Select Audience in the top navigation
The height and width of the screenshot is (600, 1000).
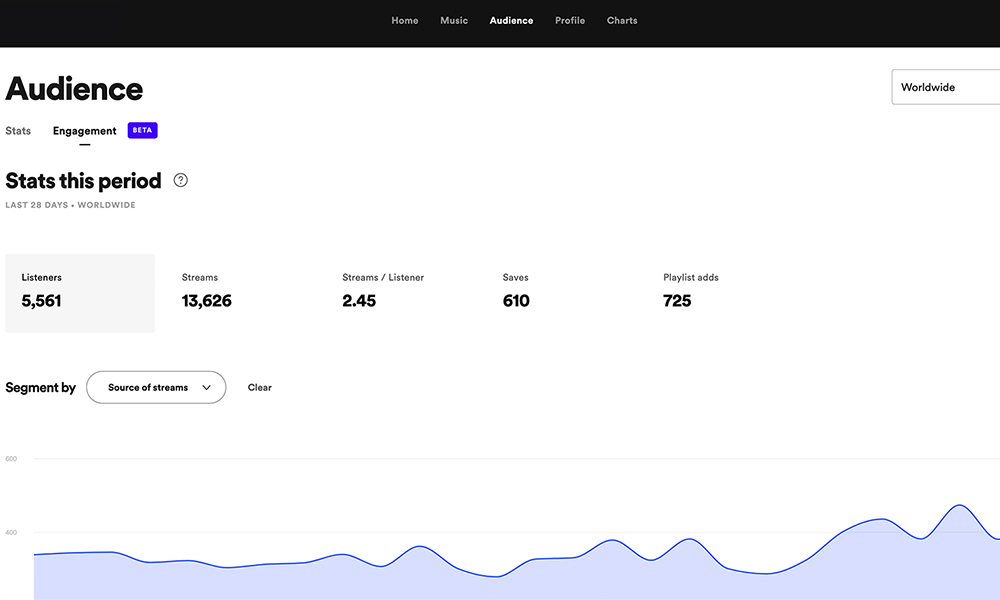point(511,21)
